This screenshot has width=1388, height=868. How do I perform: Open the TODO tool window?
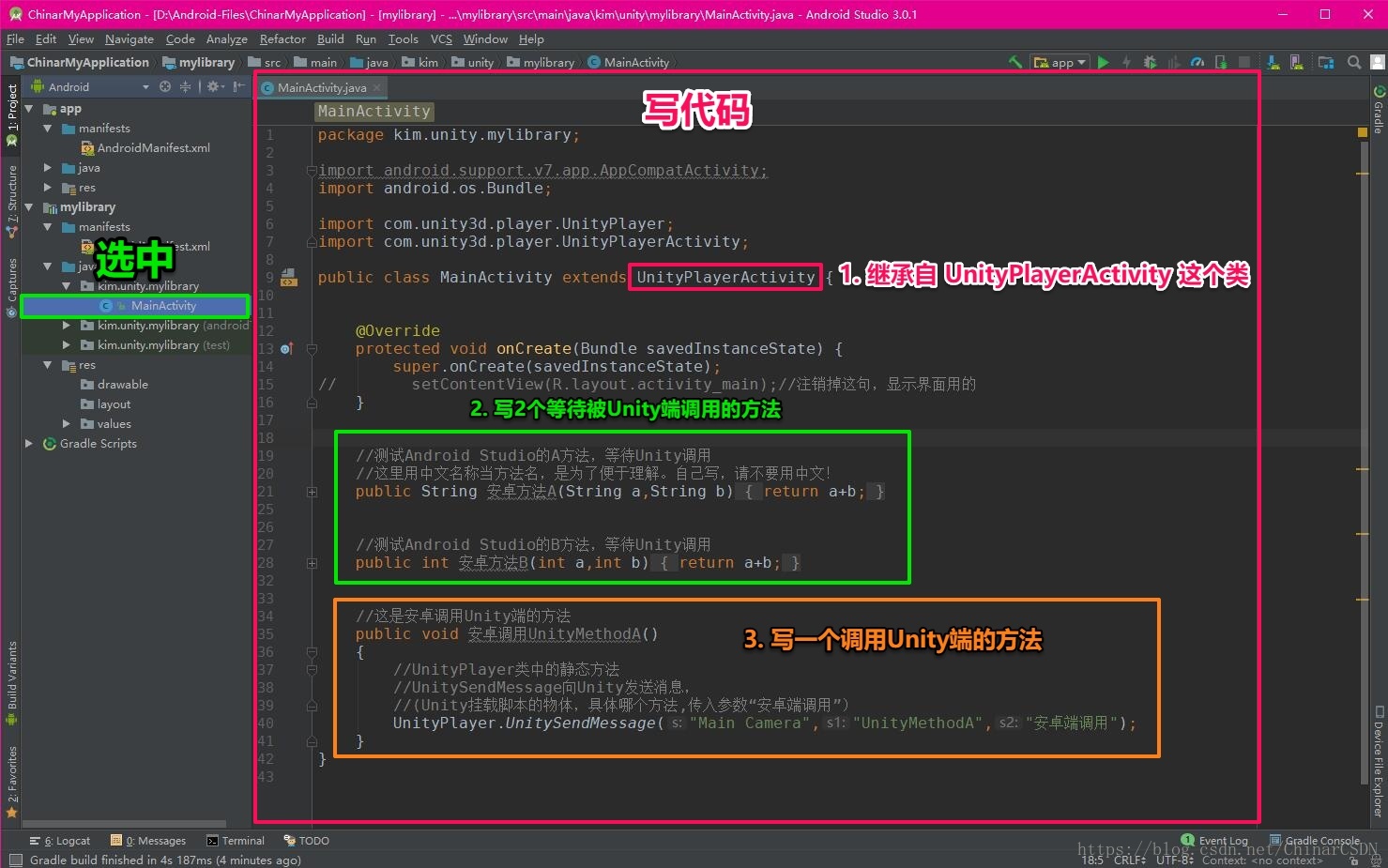(307, 841)
